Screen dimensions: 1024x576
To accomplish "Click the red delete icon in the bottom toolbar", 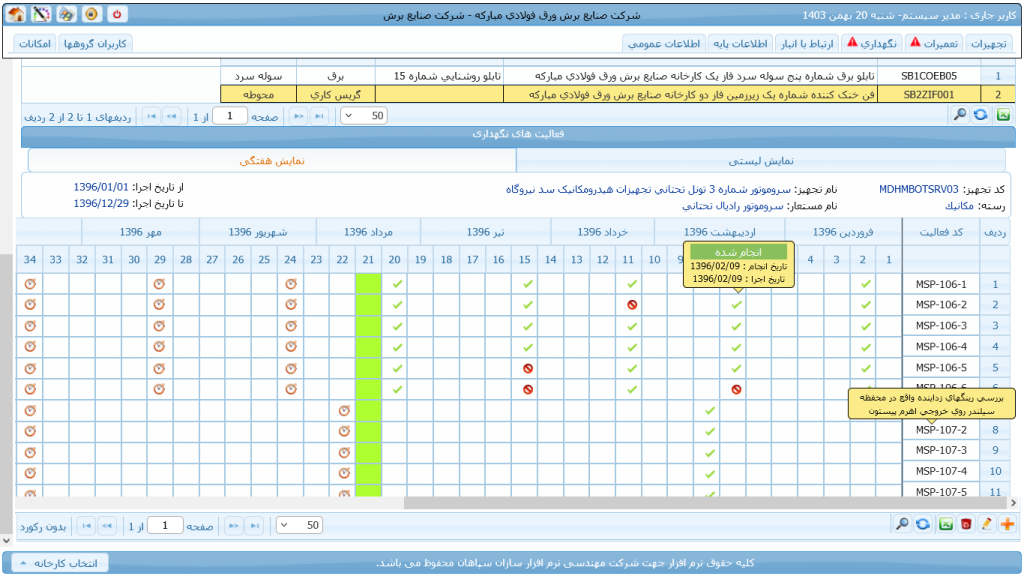I will (x=965, y=524).
